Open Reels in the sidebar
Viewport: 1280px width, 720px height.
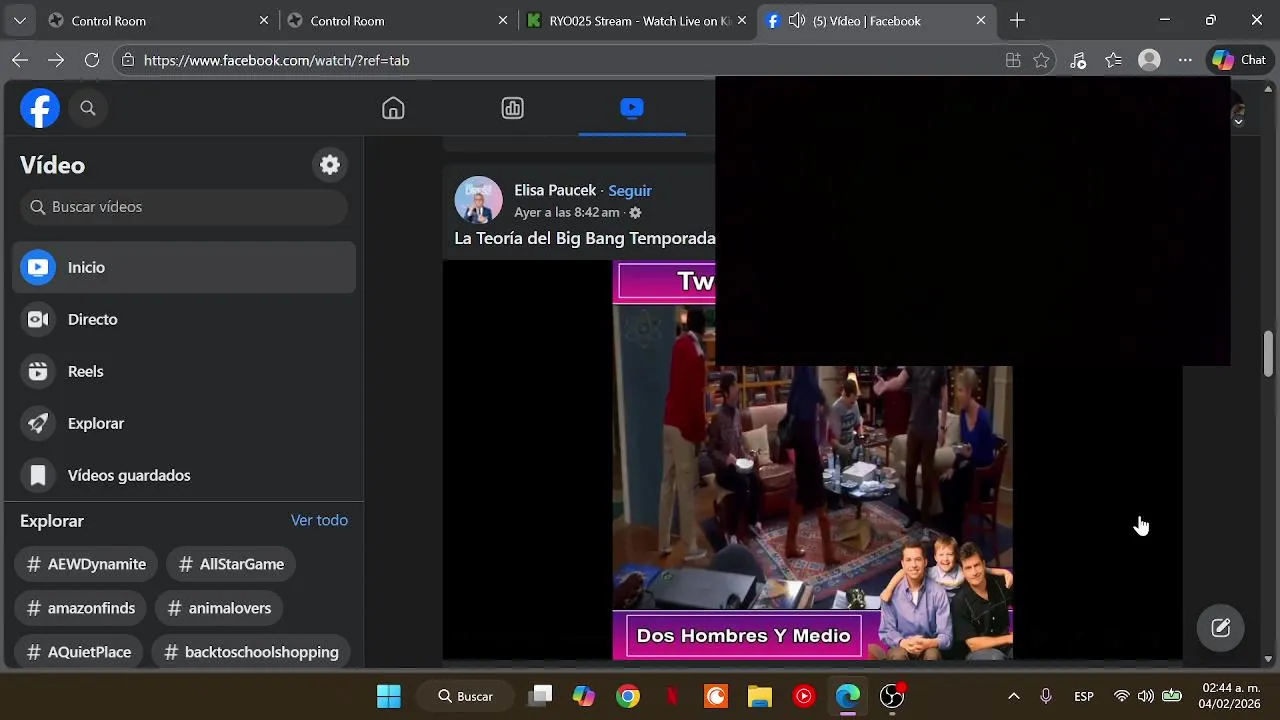(x=184, y=371)
